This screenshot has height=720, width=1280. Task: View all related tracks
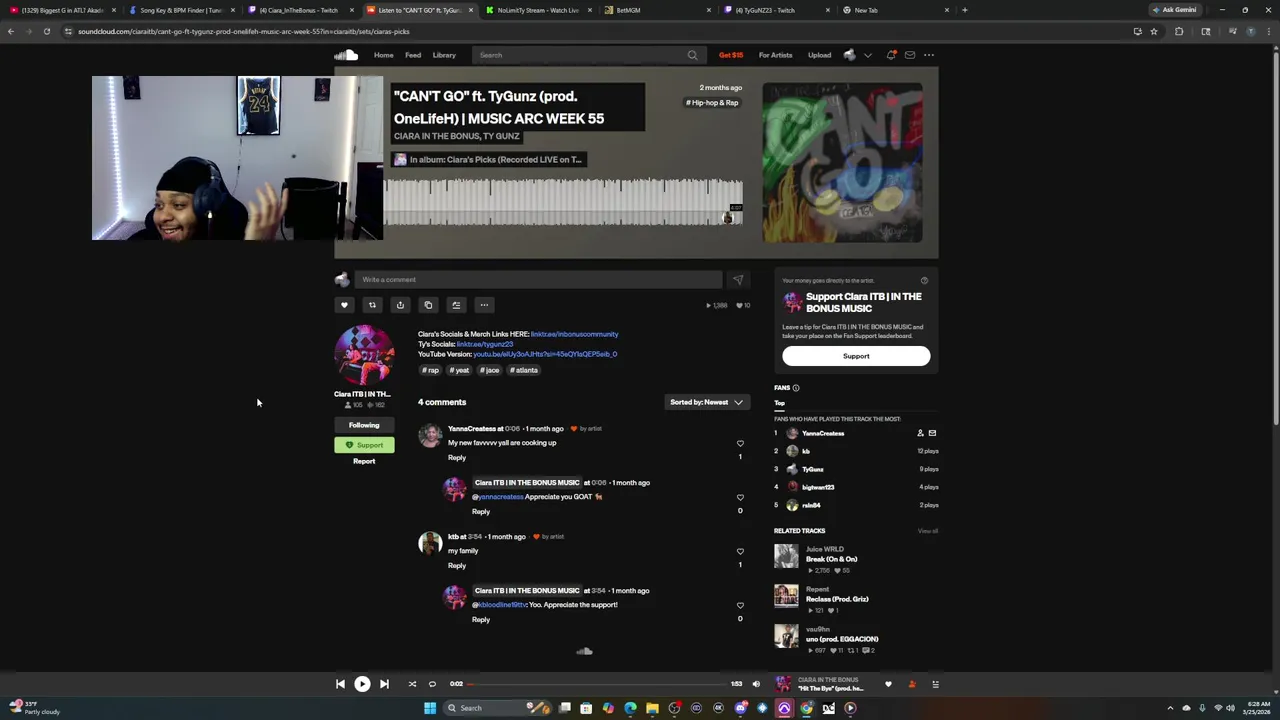tap(928, 531)
